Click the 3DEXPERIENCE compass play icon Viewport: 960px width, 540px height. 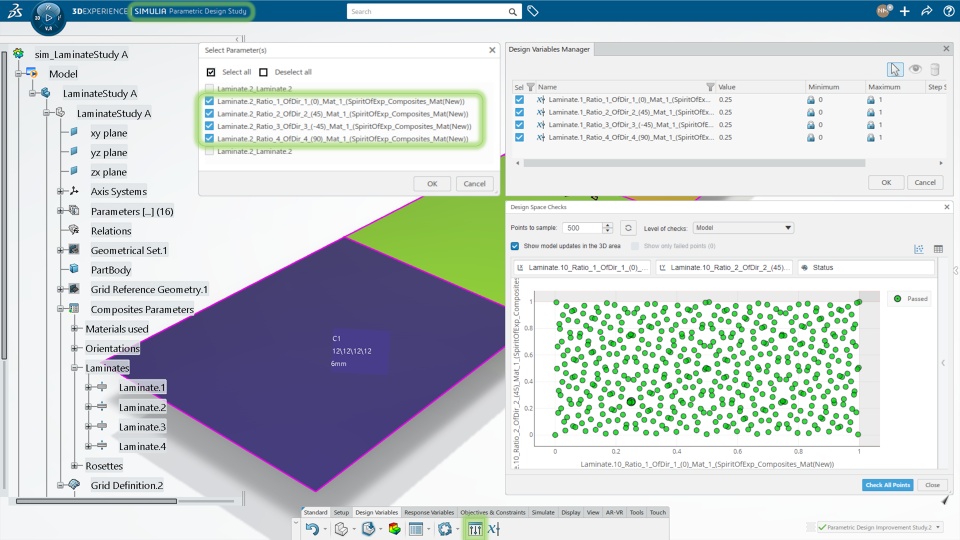(48, 17)
